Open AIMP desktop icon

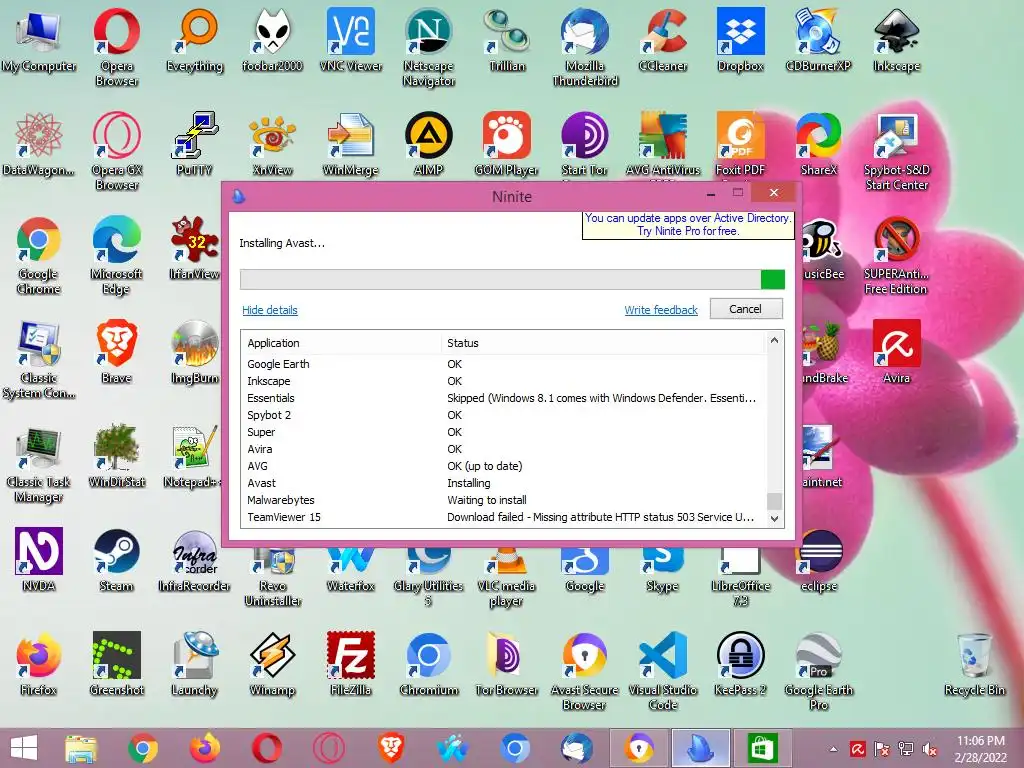click(428, 144)
